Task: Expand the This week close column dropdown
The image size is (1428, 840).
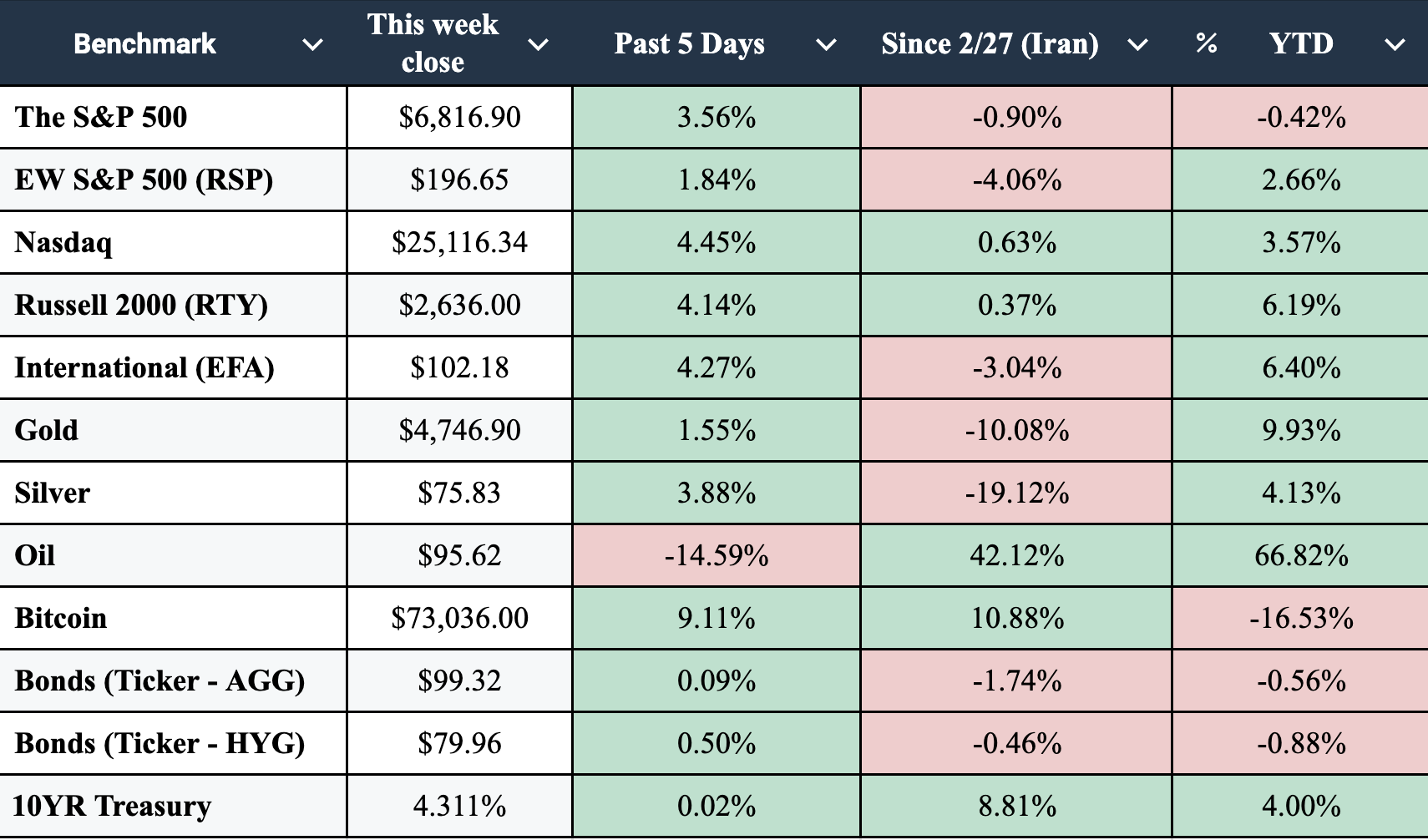Action: (x=539, y=45)
